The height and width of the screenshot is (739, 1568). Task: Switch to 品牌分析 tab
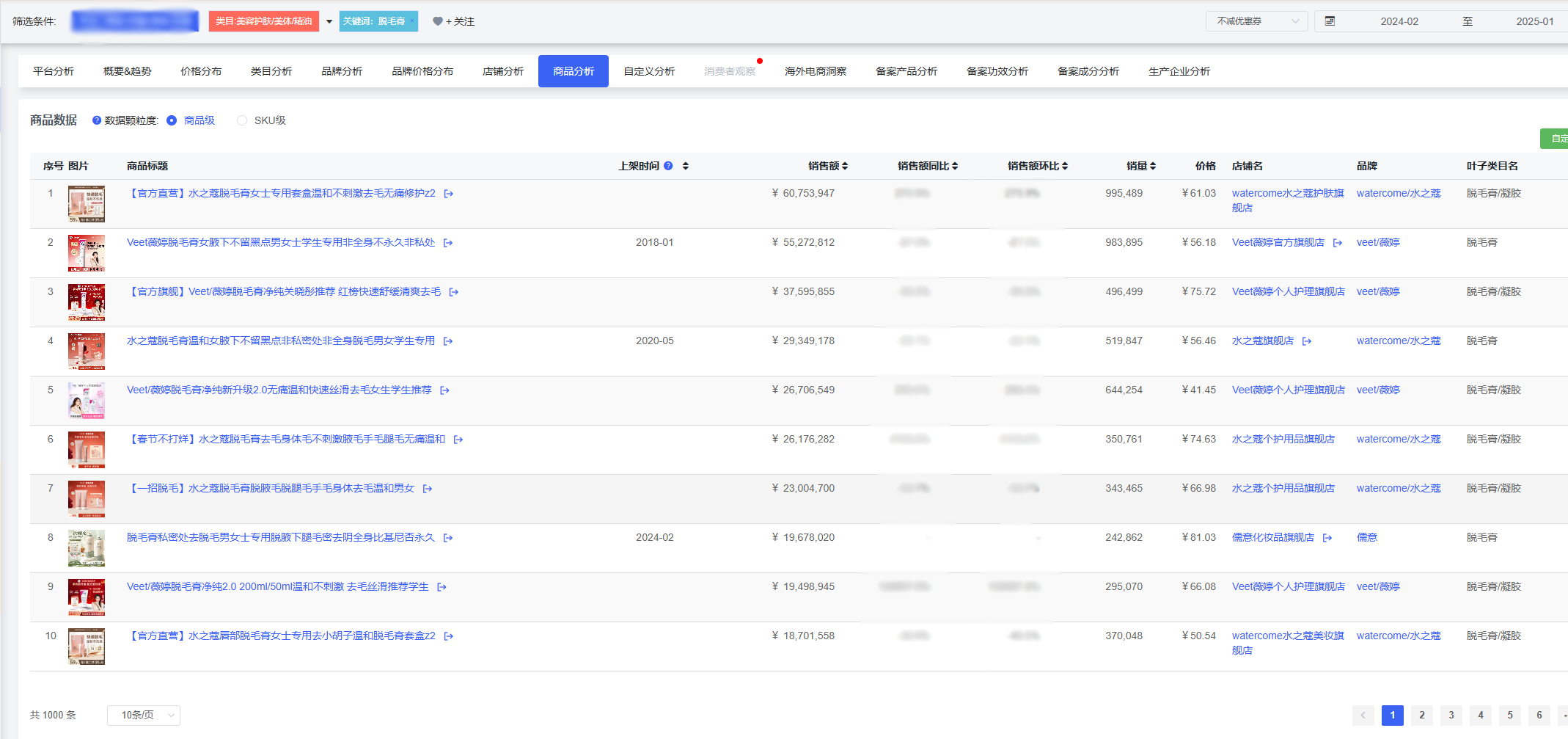tap(342, 71)
